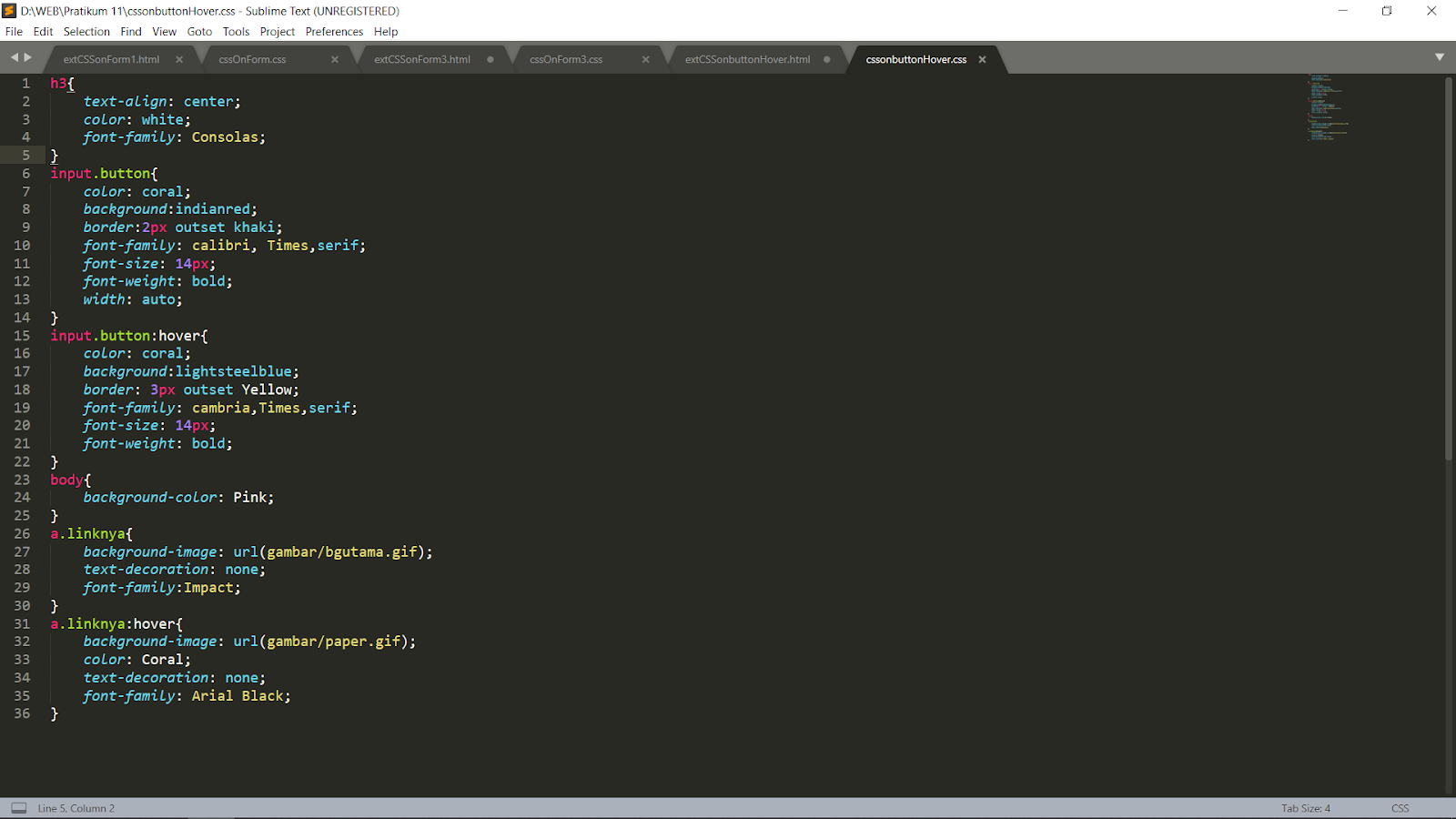Click 'width: auto;' declaration
The width and height of the screenshot is (1456, 819).
pos(133,299)
